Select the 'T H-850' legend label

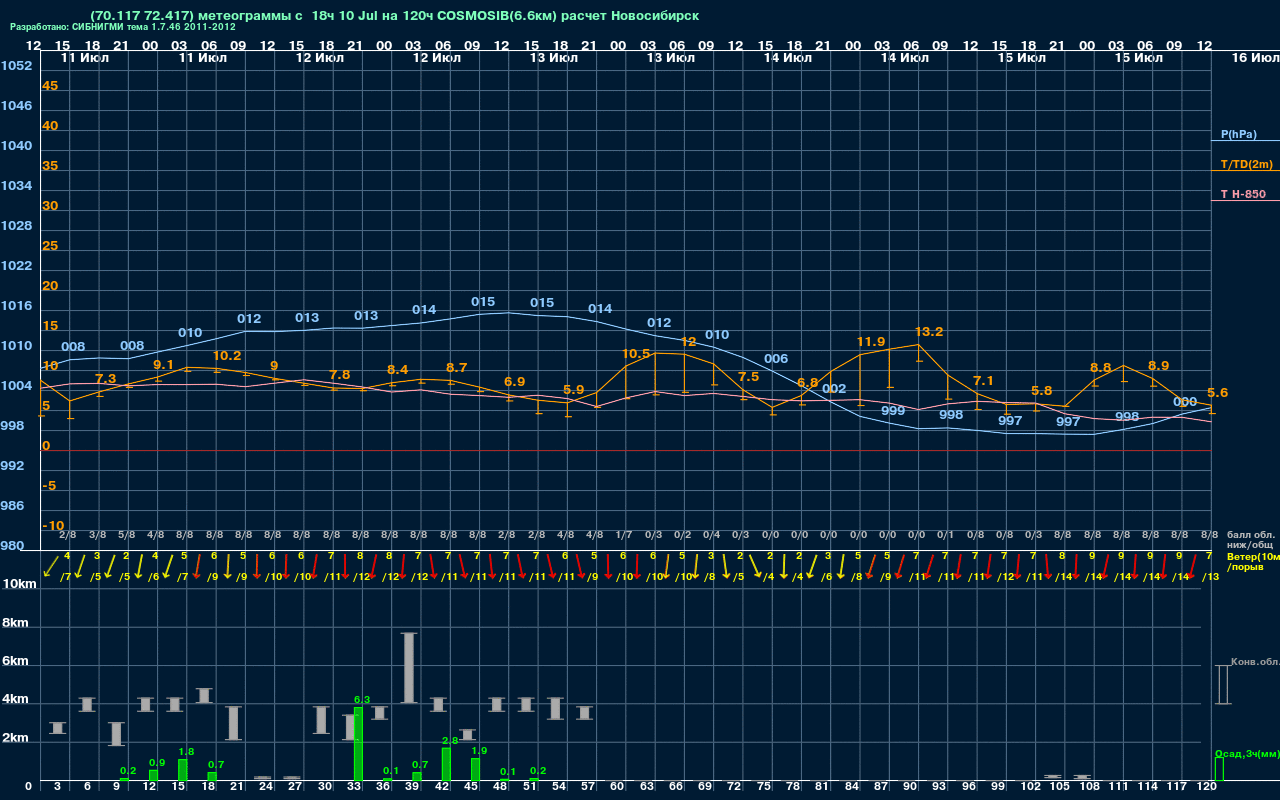[1241, 194]
